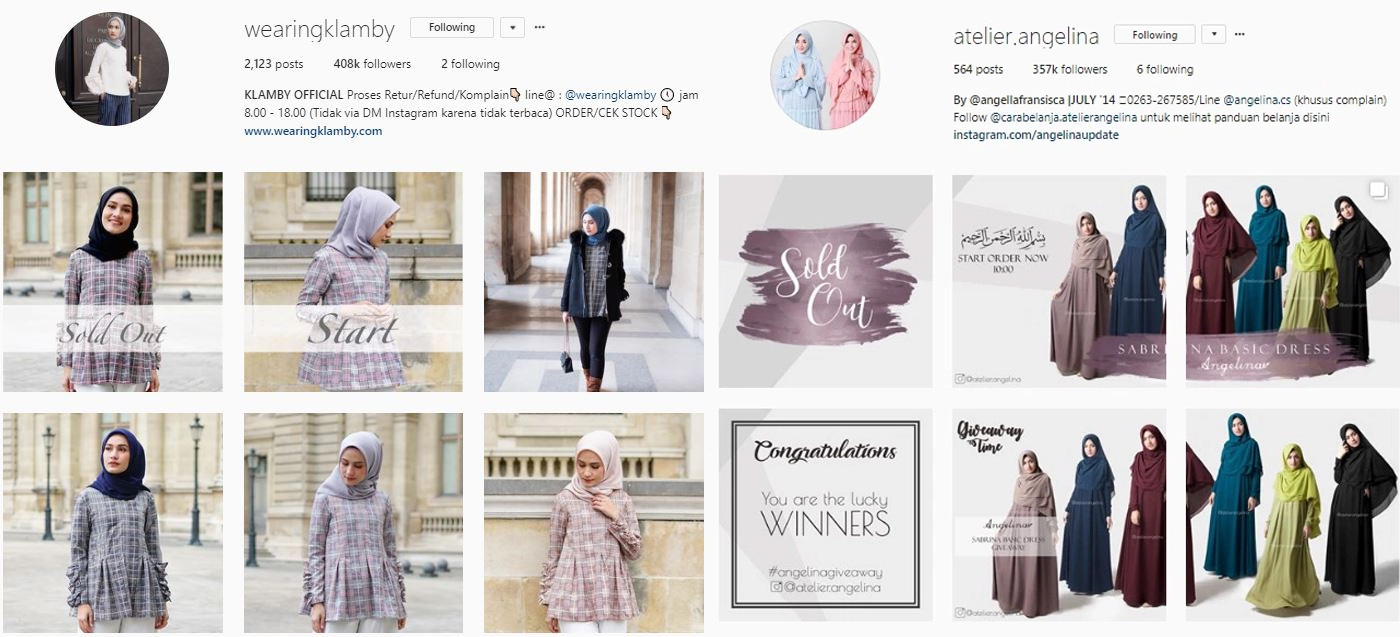Toggle the Following button for atelier.angelina
The image size is (1400, 637).
(x=1155, y=35)
